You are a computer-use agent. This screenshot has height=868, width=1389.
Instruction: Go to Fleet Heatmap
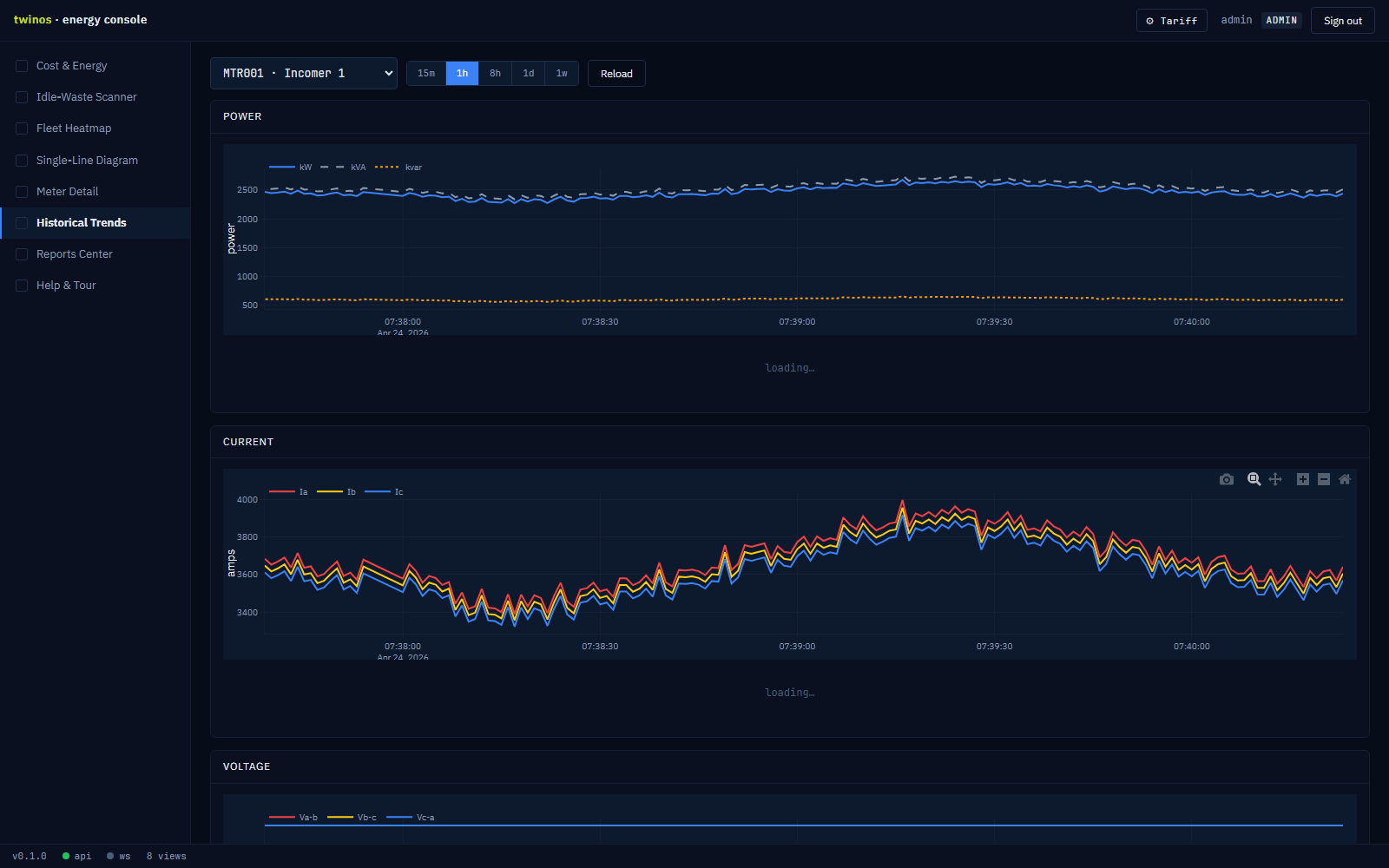(95, 128)
